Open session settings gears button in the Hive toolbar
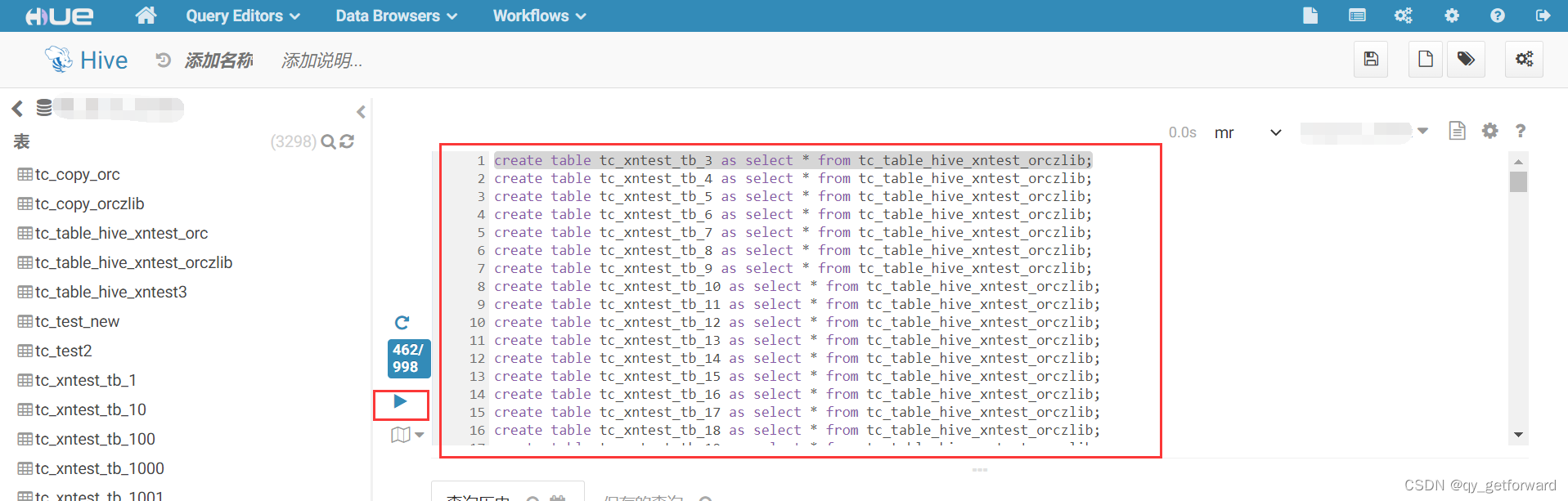Screen dimensions: 1568x501 coord(1524,59)
